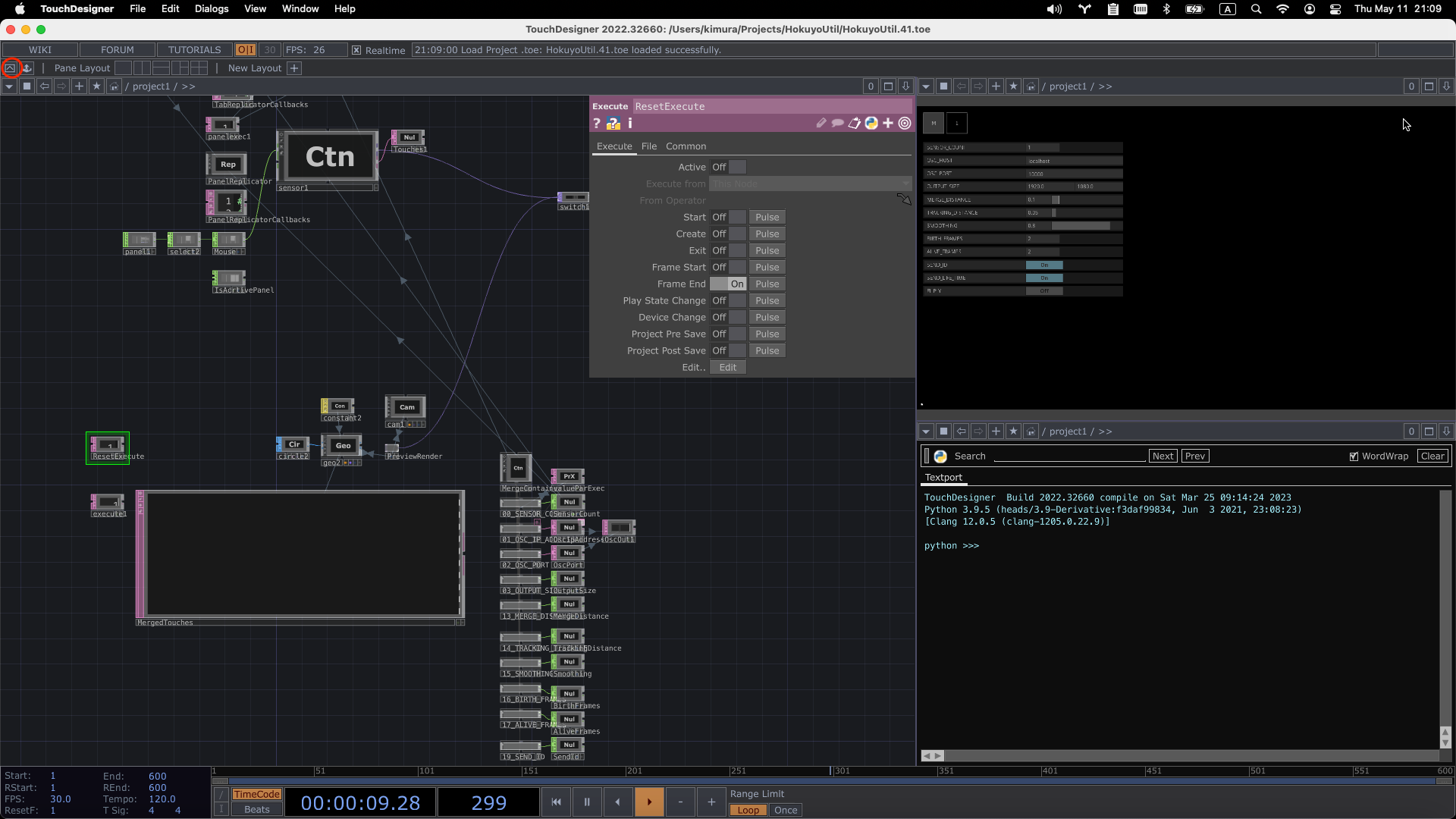This screenshot has height=819, width=1456.
Task: Click the help question mark icon in Execute dialog
Action: tap(597, 123)
